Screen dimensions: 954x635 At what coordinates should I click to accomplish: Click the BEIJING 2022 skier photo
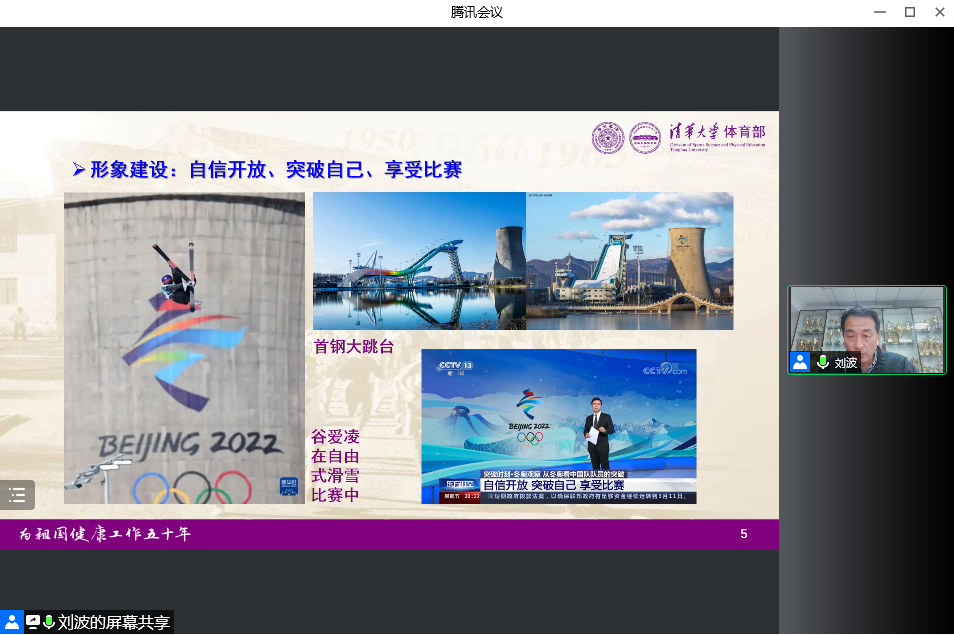[x=184, y=347]
